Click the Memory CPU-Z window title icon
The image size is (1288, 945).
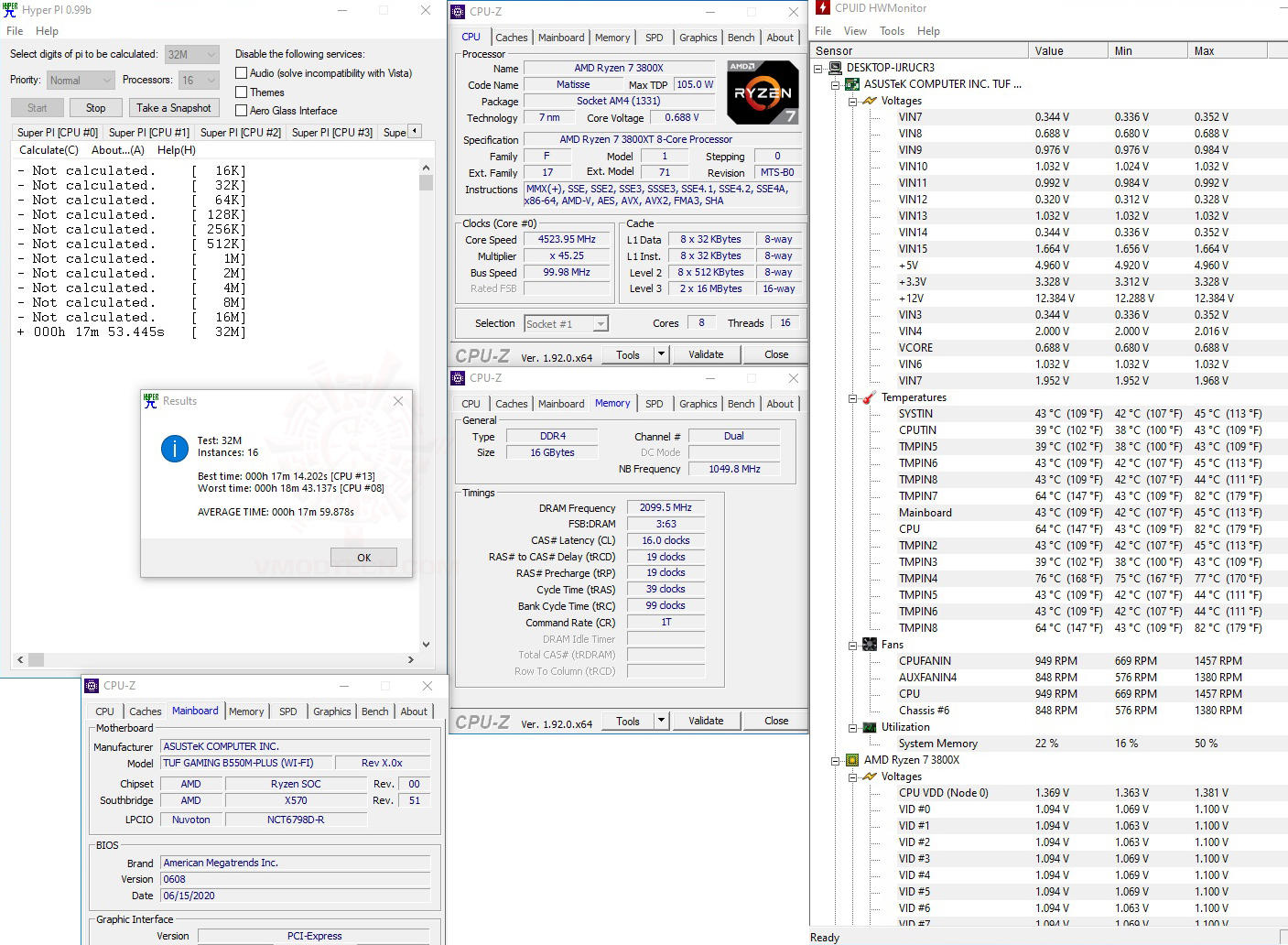coord(458,378)
